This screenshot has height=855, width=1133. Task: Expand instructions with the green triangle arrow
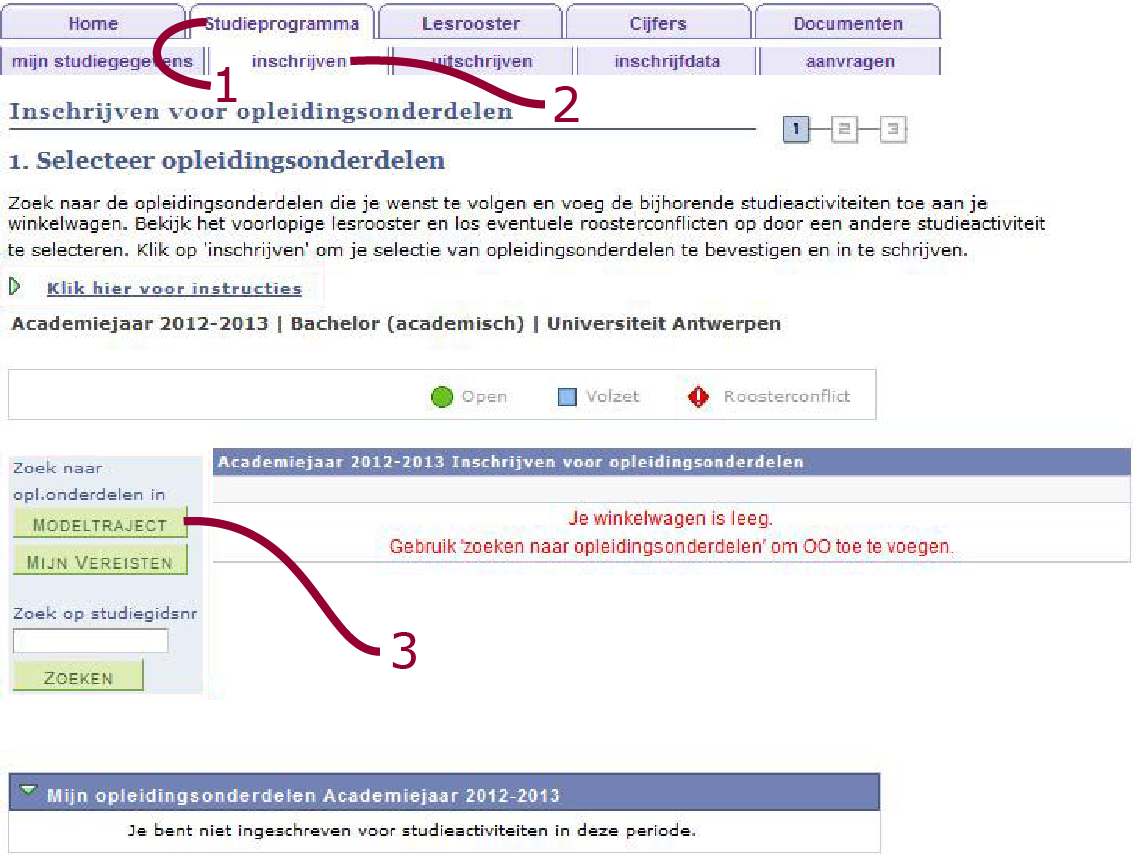[x=15, y=287]
